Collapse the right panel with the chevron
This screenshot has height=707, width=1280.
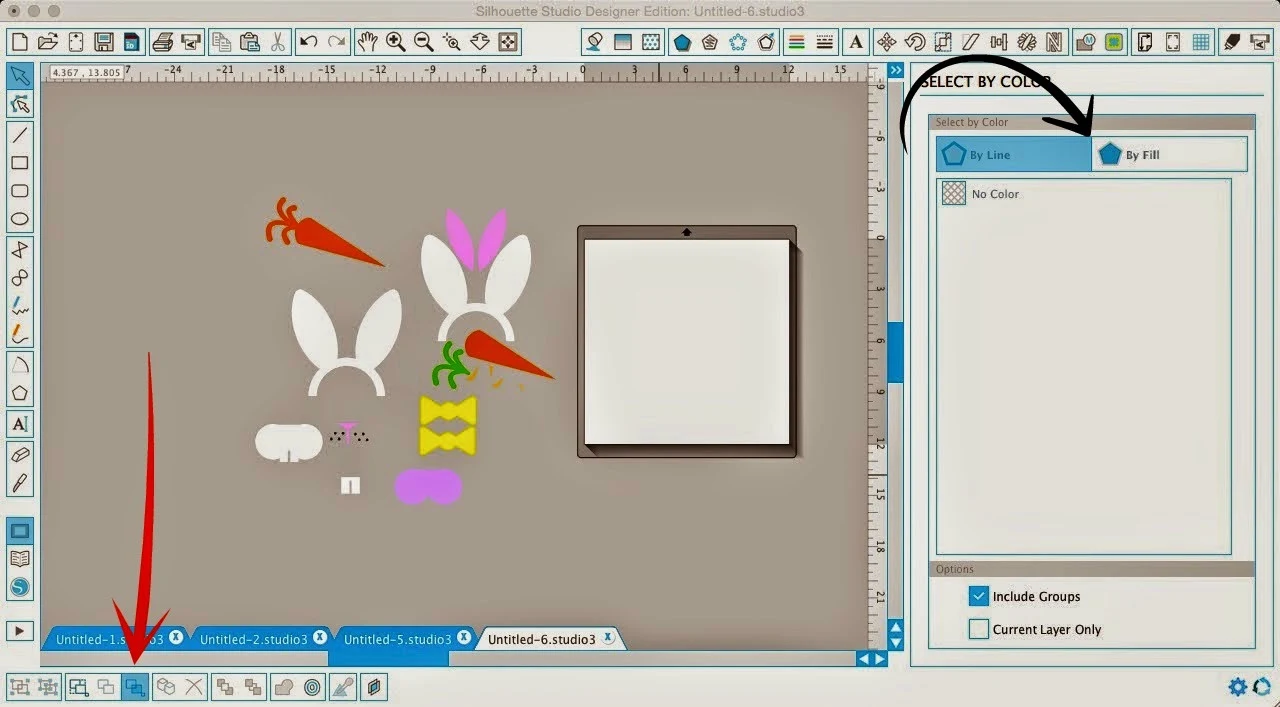[x=895, y=70]
